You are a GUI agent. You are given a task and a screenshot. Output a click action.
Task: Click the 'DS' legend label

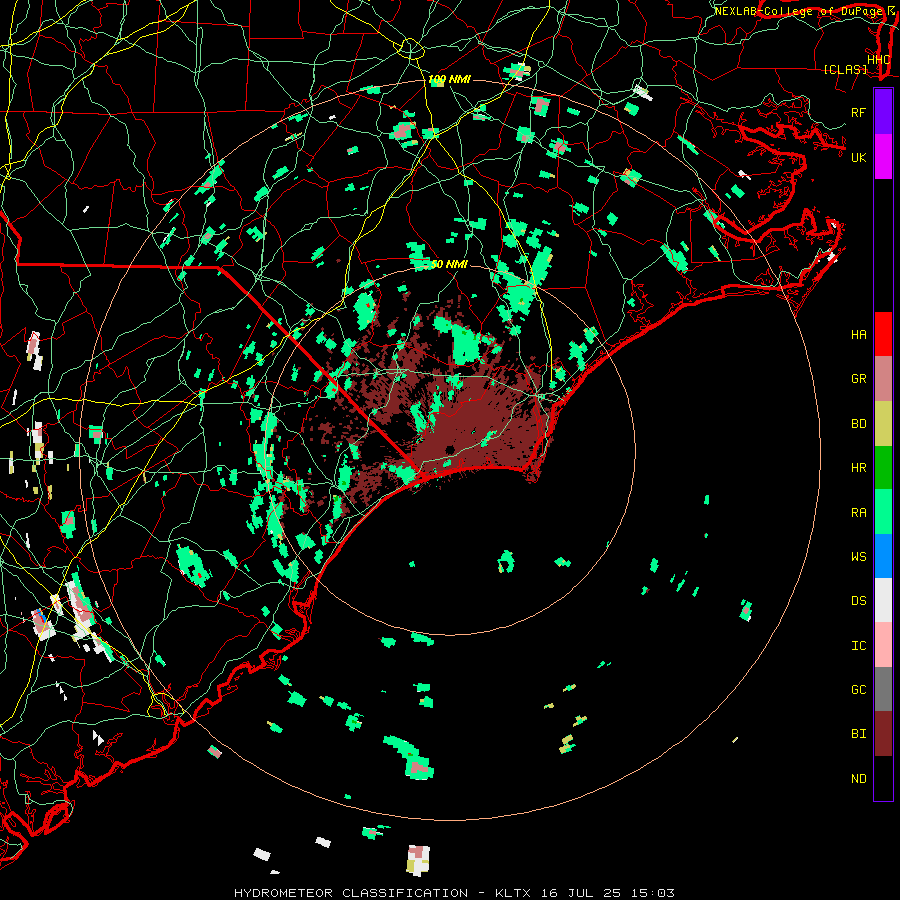(858, 600)
